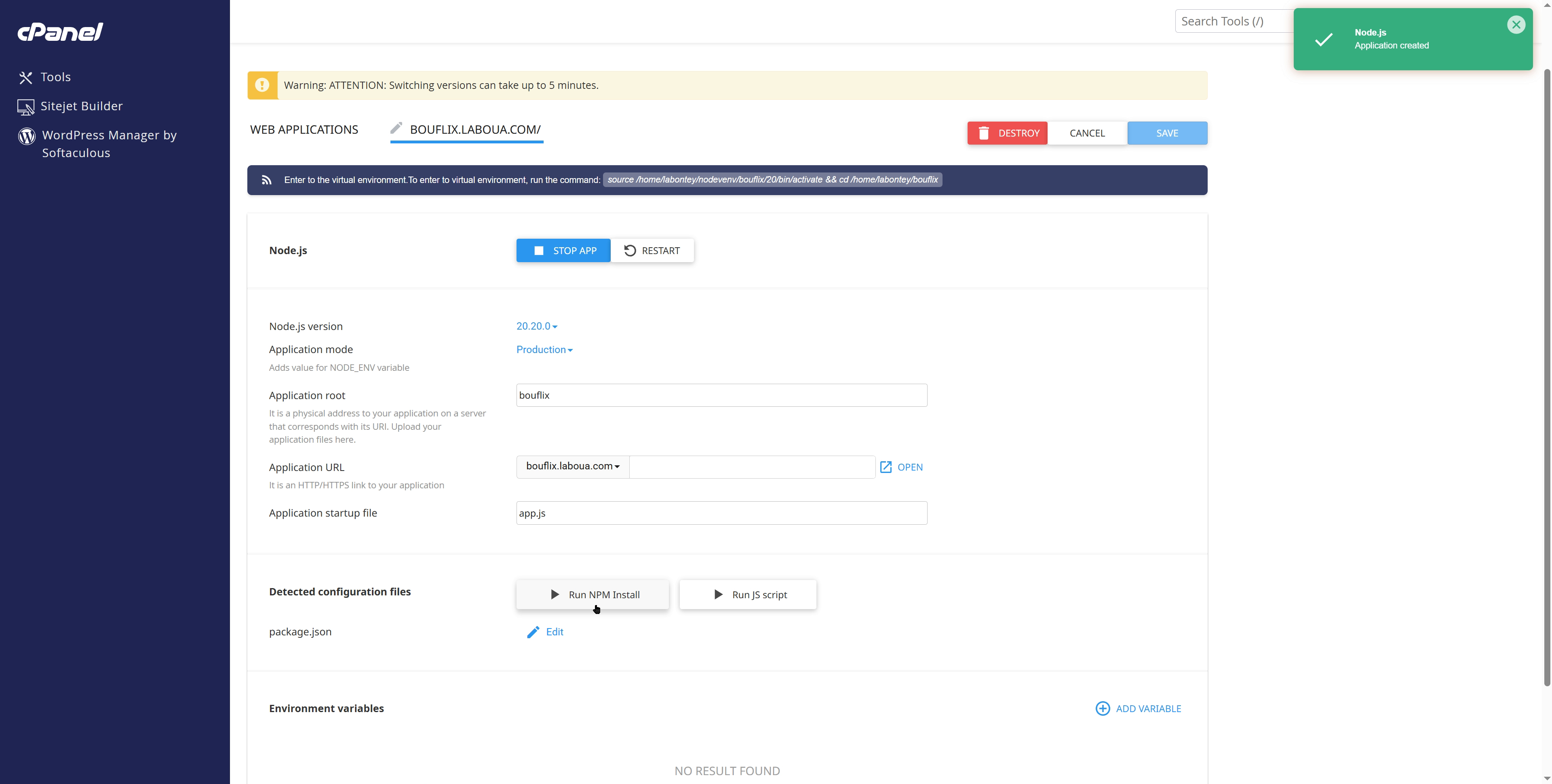This screenshot has width=1552, height=784.
Task: Open the application with the OPEN link
Action: [910, 467]
